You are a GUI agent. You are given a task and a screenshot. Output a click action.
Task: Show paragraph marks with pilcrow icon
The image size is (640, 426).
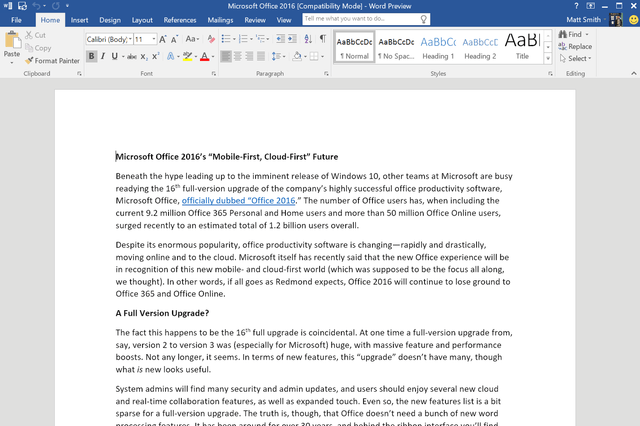tap(323, 39)
